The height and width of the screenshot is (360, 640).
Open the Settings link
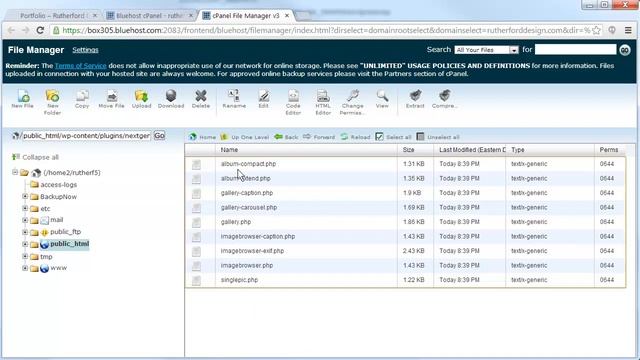[x=85, y=50]
